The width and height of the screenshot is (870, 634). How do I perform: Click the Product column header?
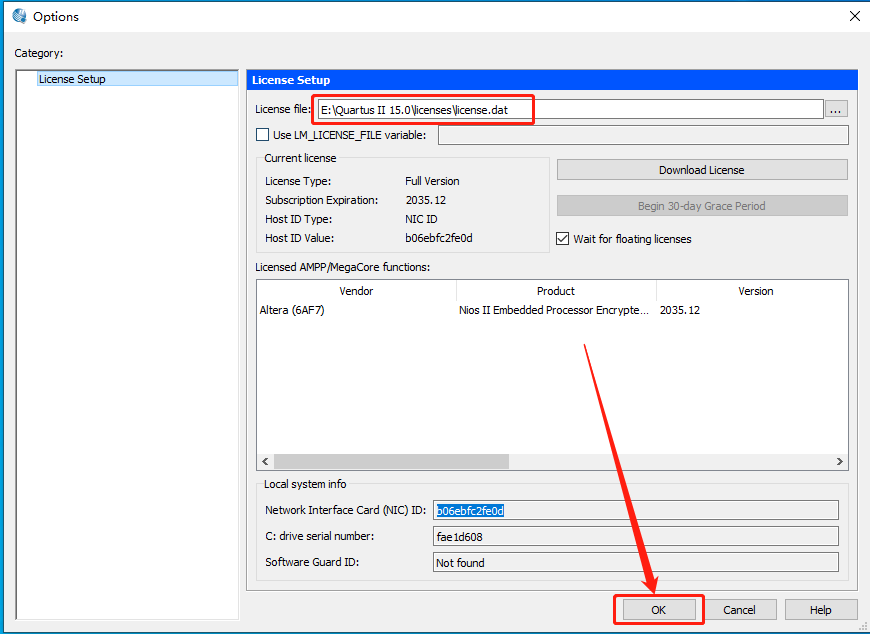(556, 291)
